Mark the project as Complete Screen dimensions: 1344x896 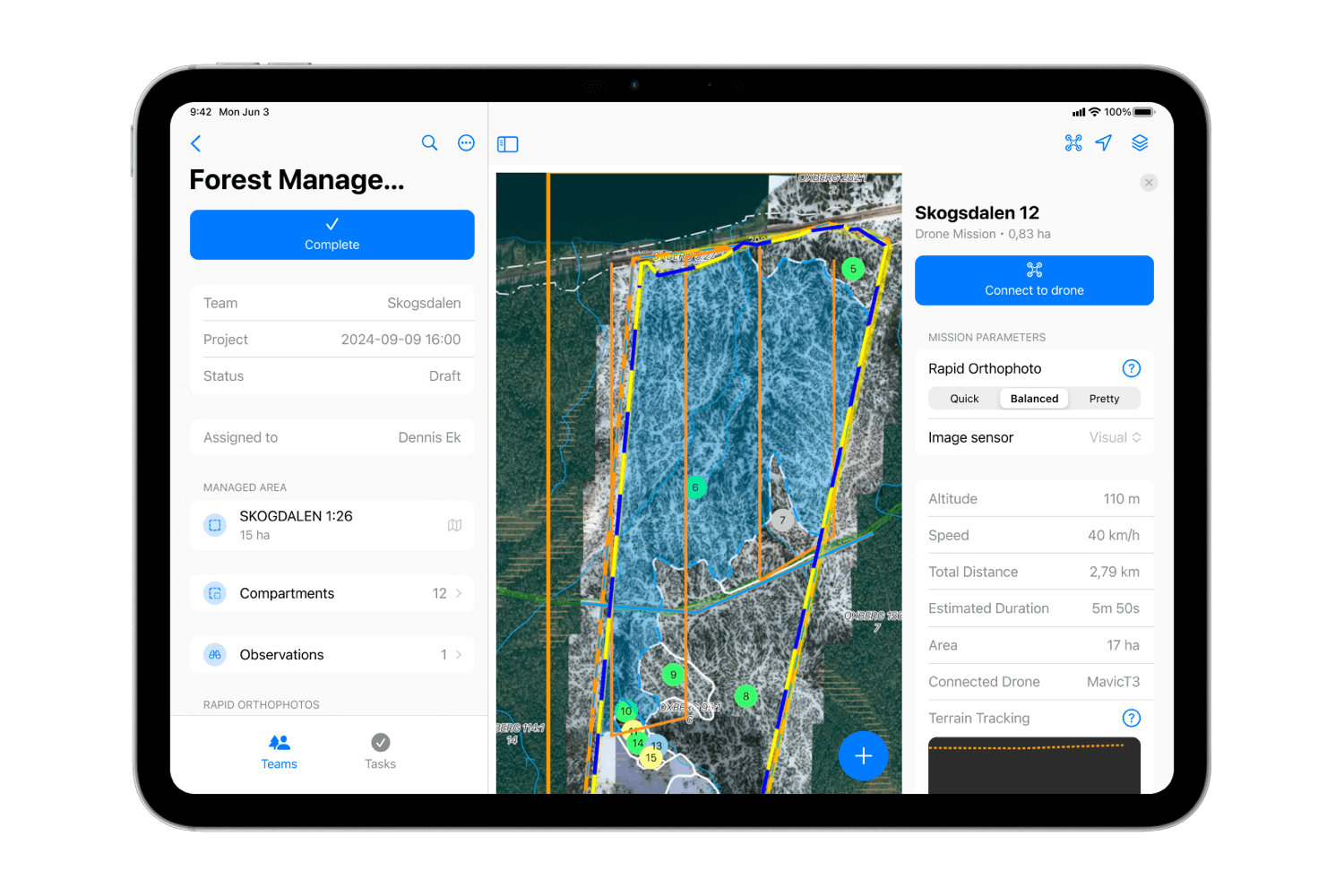point(332,235)
